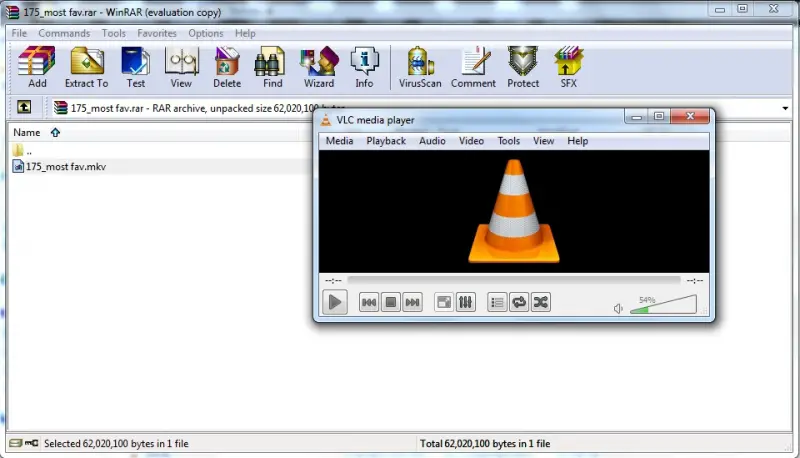Click the VLC seek progress bar
The height and width of the screenshot is (458, 800).
point(514,279)
